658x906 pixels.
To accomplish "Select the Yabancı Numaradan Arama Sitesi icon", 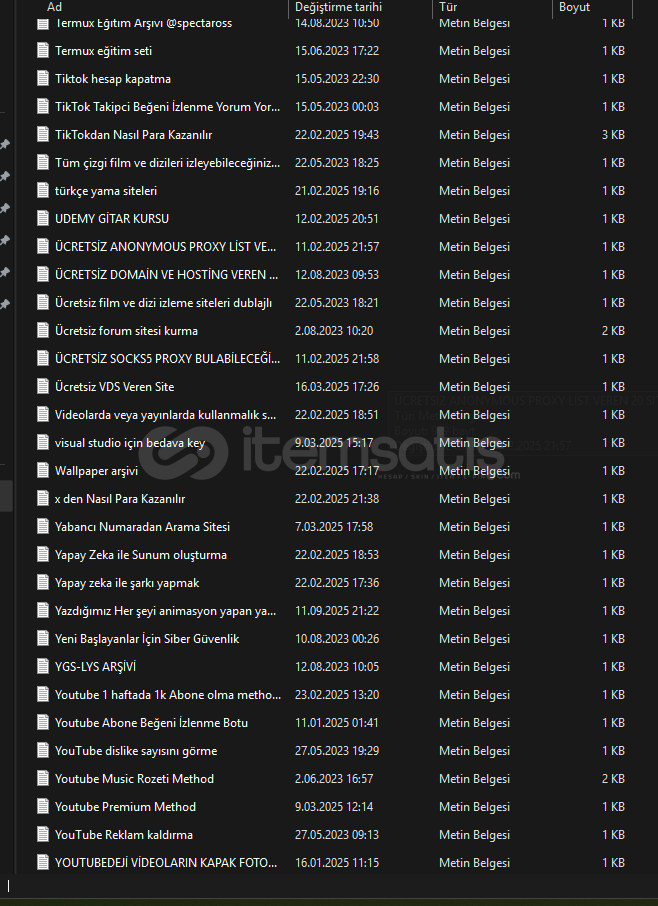I will [x=43, y=527].
